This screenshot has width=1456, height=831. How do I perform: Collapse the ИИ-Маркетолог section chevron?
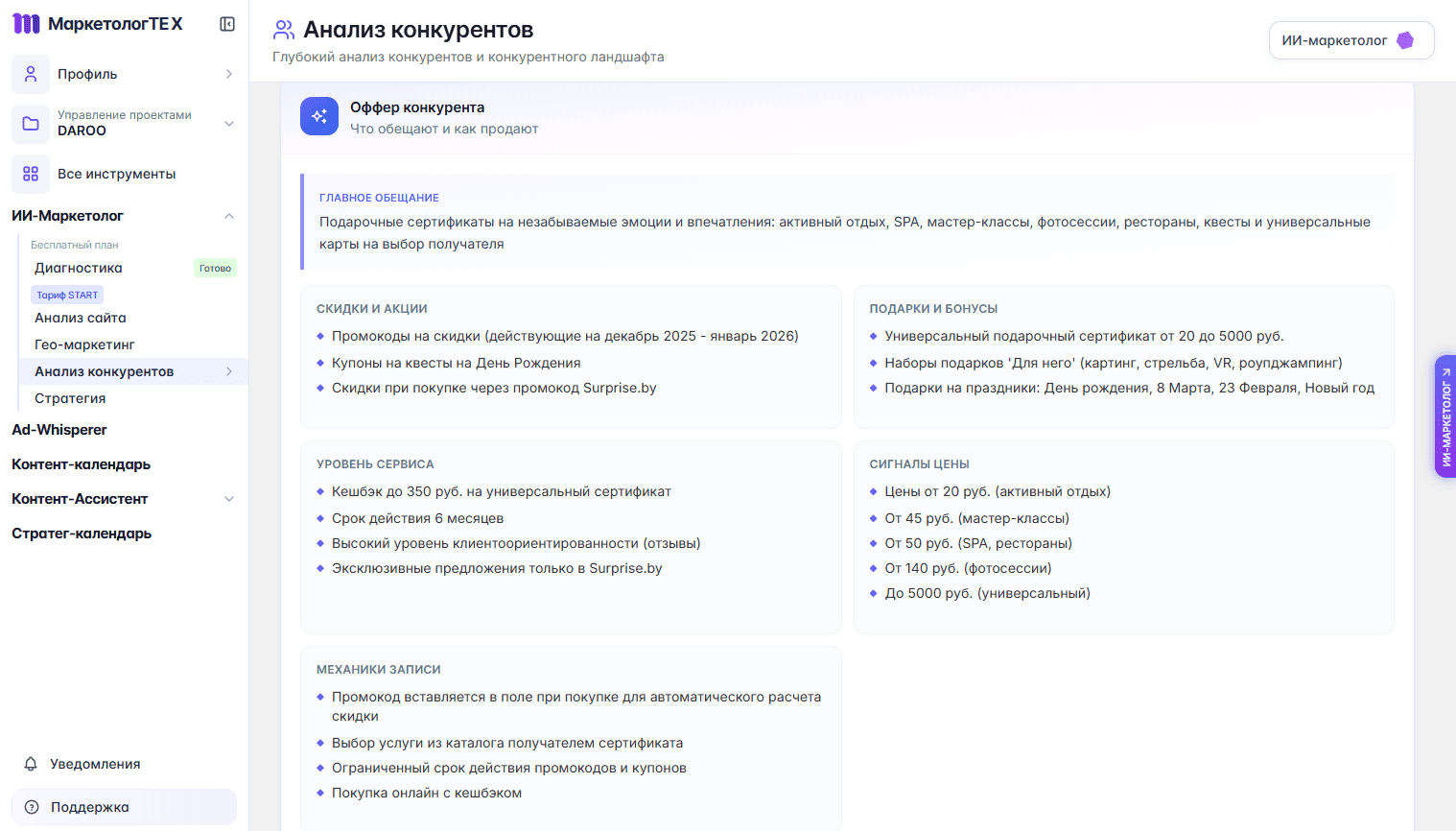click(x=228, y=216)
